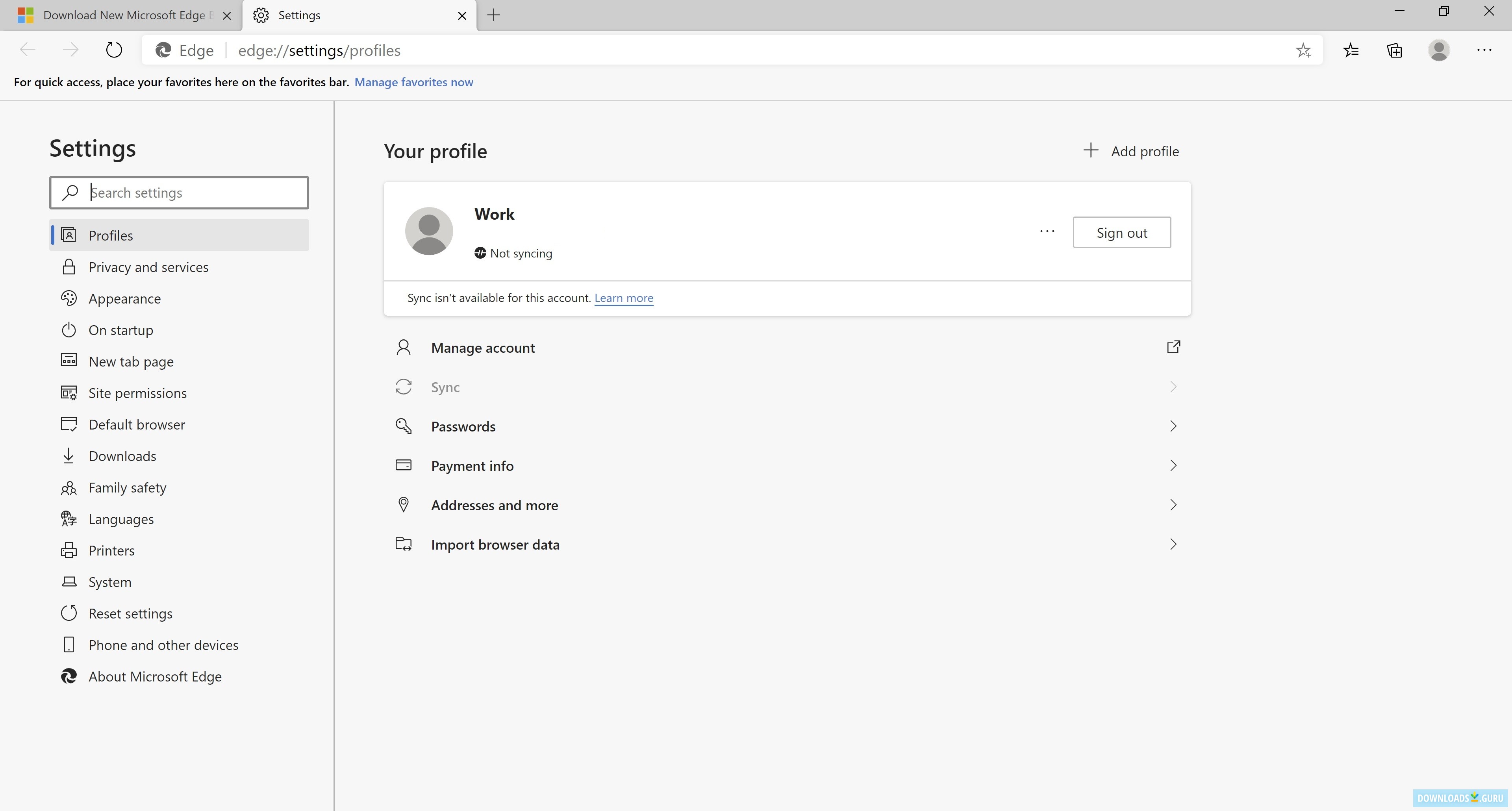Viewport: 1512px width, 811px height.
Task: Expand Addresses and more
Action: click(1173, 505)
